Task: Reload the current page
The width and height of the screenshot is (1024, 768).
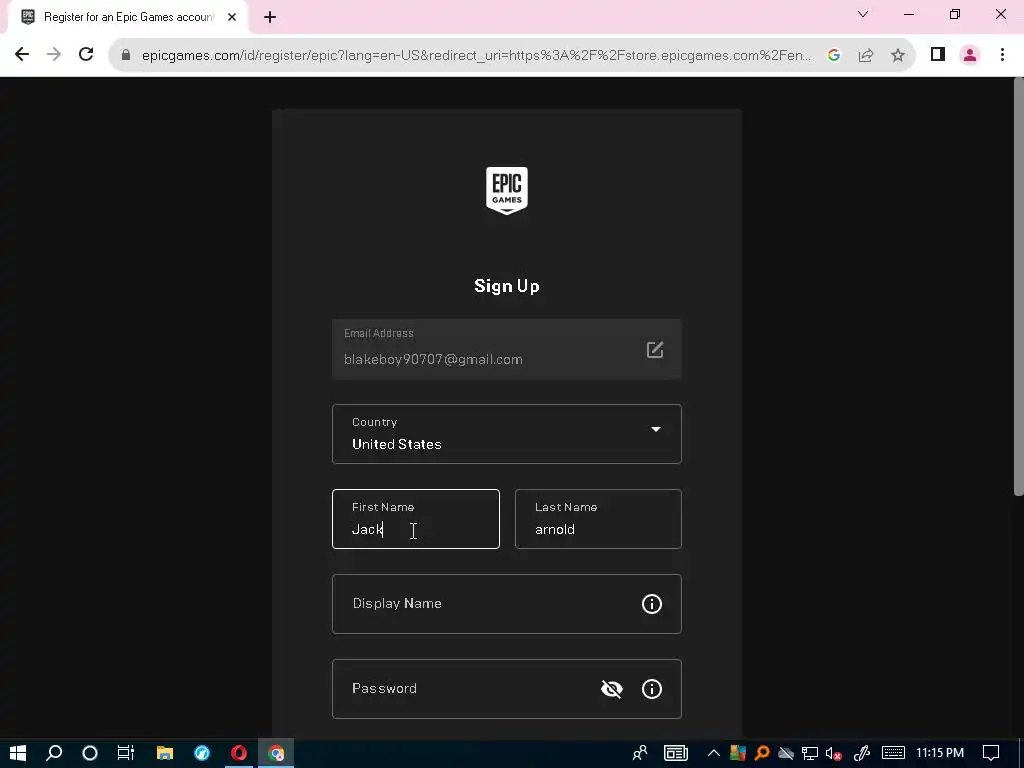Action: coord(86,54)
